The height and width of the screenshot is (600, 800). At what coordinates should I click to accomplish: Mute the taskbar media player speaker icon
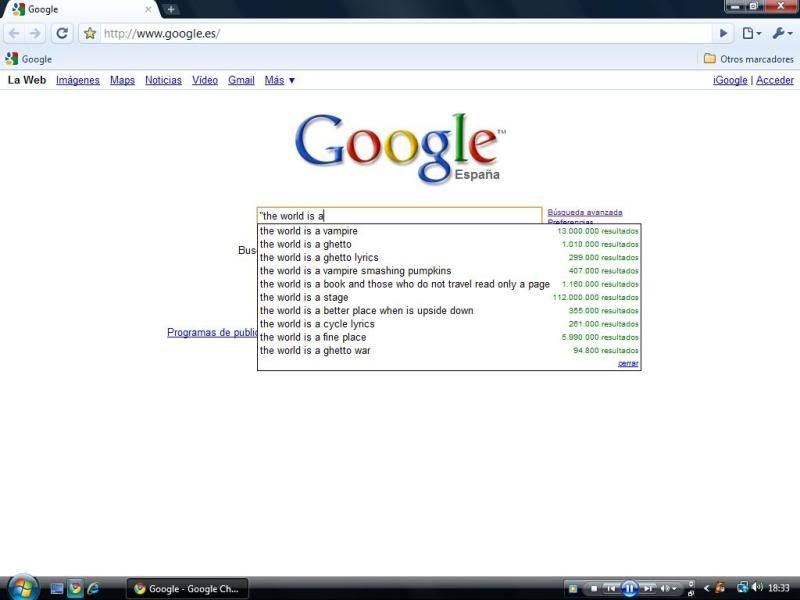(x=665, y=589)
